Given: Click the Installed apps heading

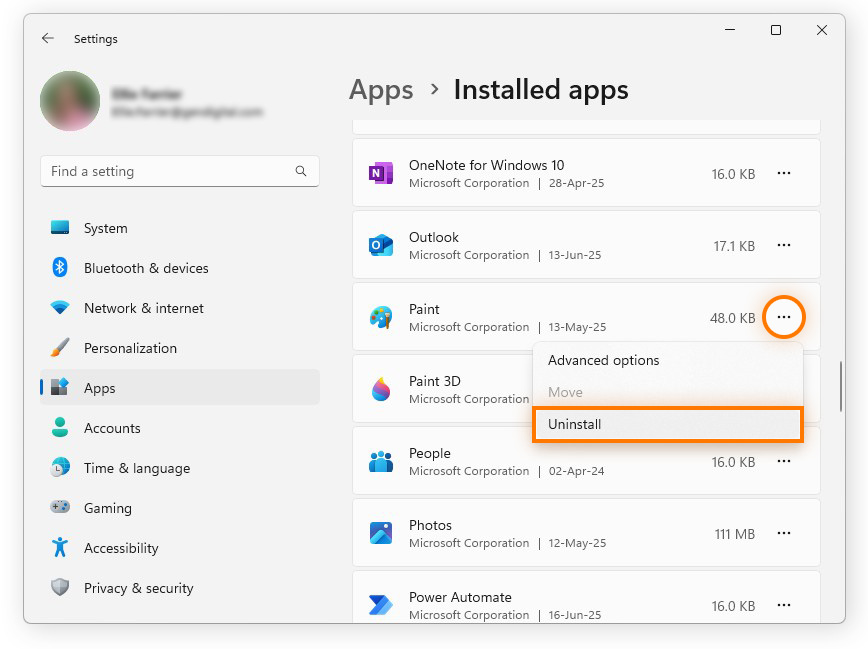Looking at the screenshot, I should pos(541,90).
